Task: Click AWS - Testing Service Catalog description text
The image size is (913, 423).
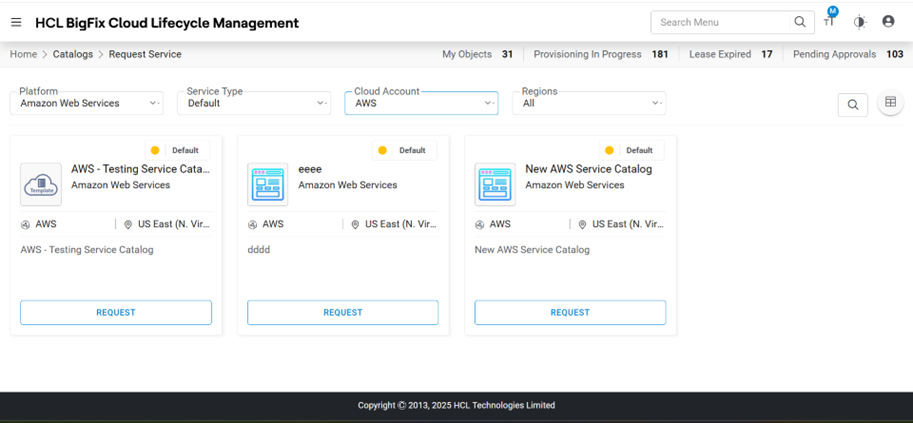Action: 87,249
